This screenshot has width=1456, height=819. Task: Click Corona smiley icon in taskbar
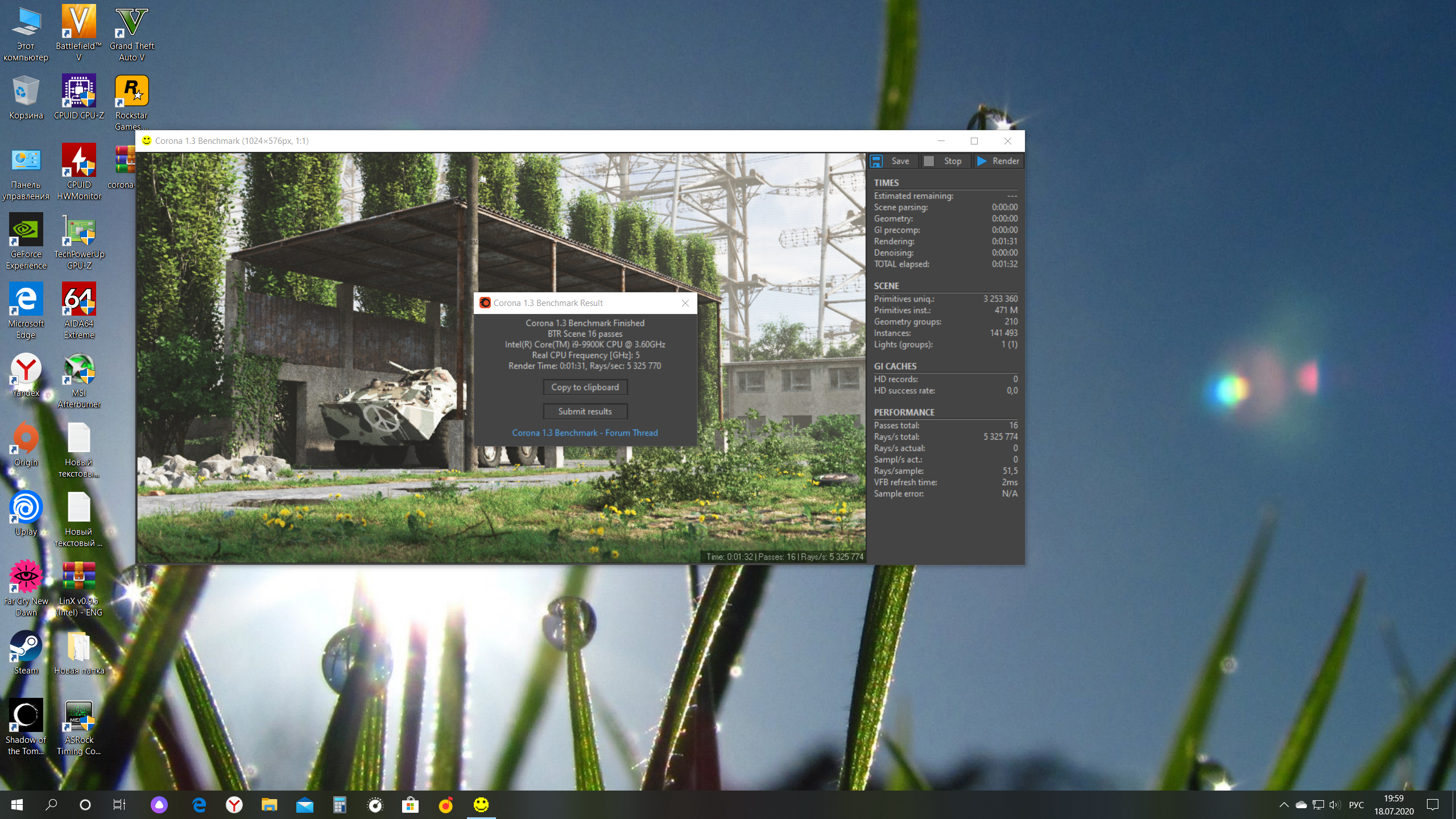[x=481, y=805]
